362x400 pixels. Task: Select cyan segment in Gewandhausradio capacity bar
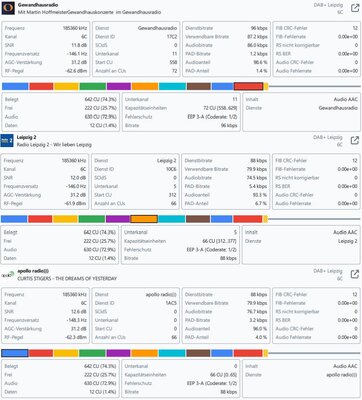coord(172,87)
